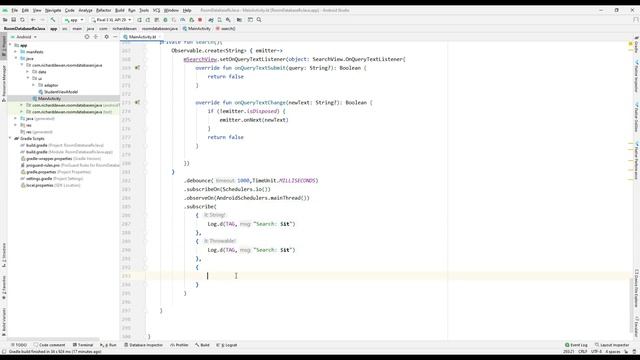Viewport: 640px width, 360px height.
Task: Click the Project panel gear settings icon
Action: point(107,37)
